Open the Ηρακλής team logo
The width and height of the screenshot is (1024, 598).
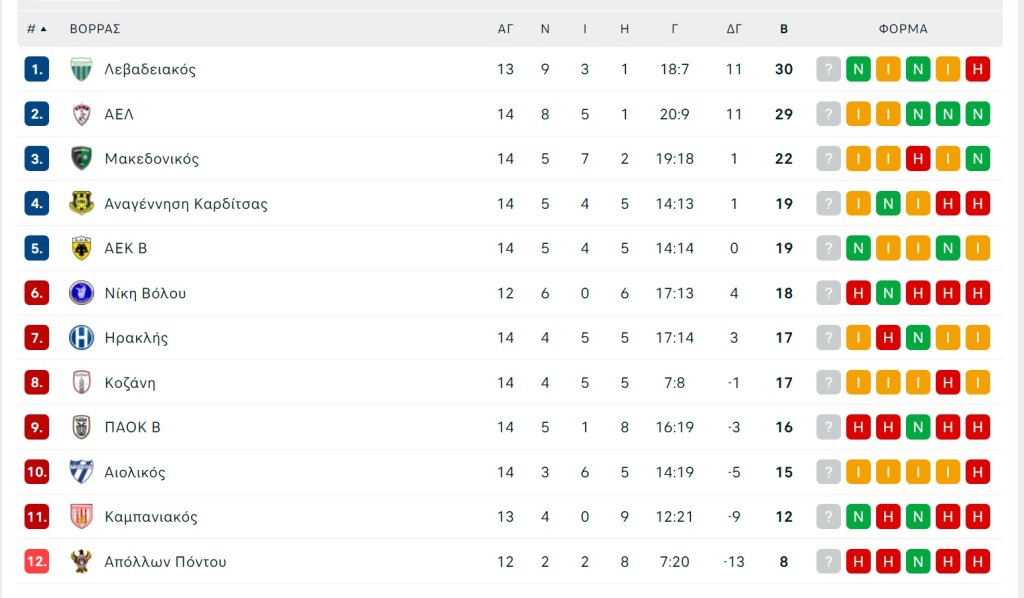[81, 337]
